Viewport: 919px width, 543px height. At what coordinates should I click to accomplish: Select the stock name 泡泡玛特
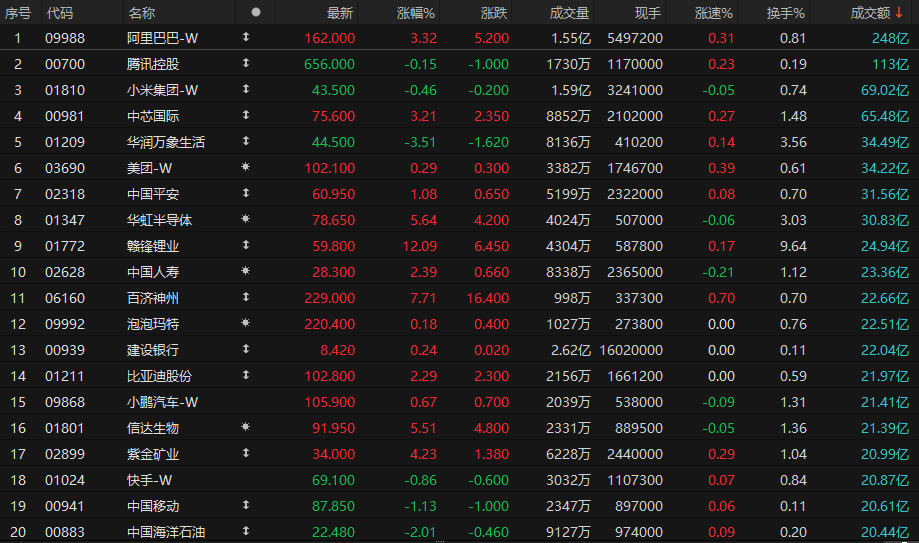[x=153, y=324]
